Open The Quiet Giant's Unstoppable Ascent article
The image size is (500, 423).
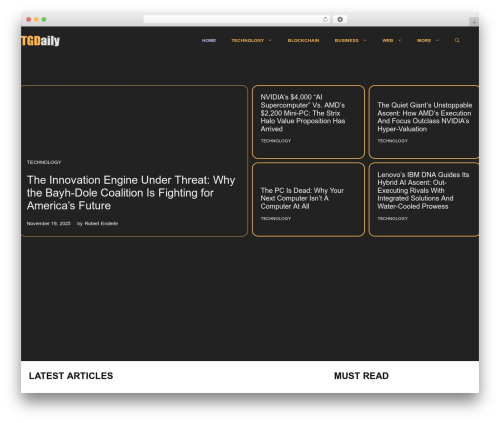(x=425, y=117)
